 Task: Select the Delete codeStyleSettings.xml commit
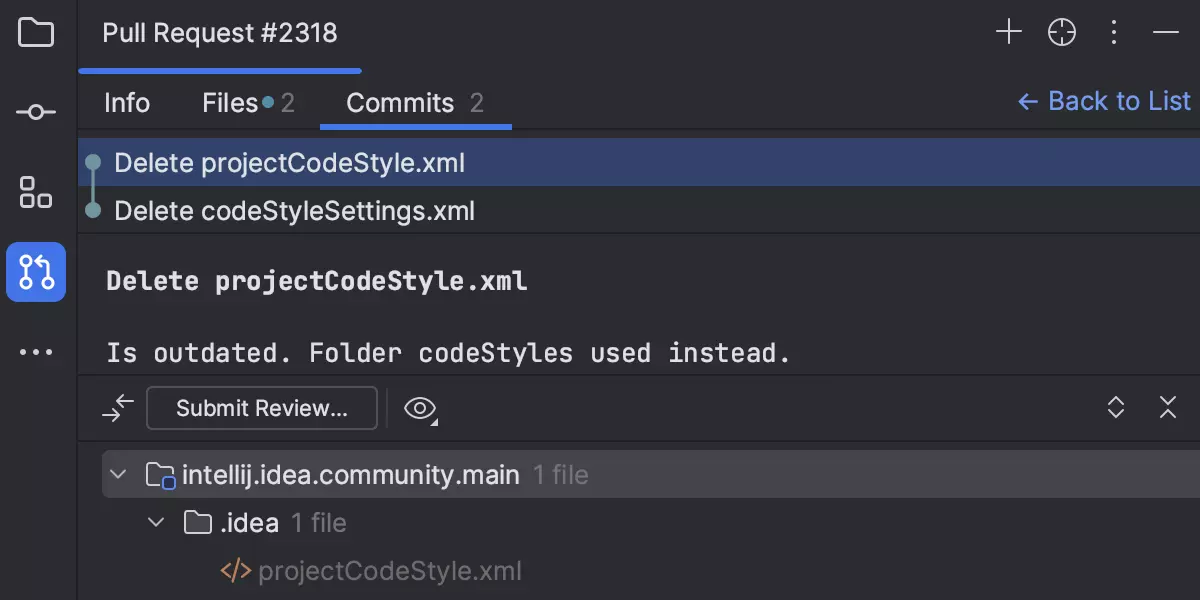(x=294, y=211)
